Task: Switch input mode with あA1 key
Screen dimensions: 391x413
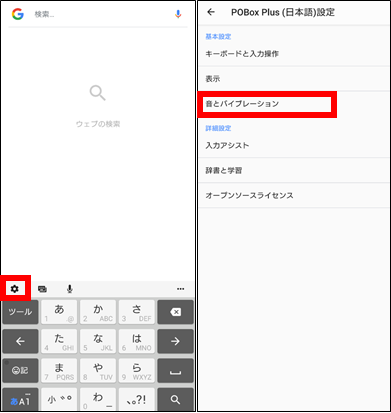Action: coord(20,399)
